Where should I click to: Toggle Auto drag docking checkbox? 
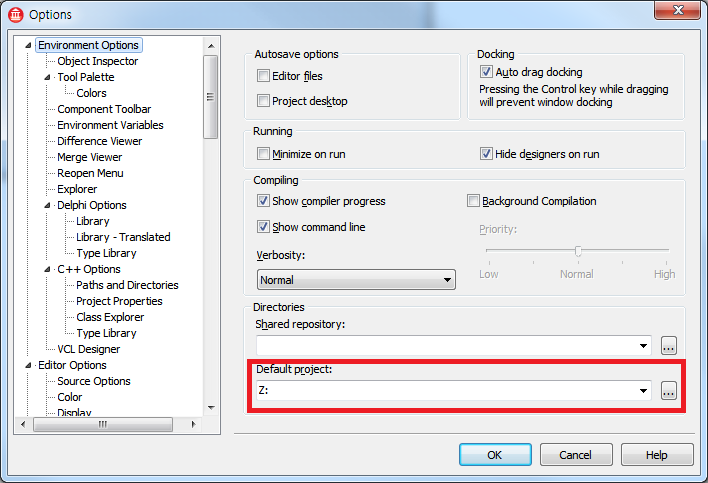486,72
